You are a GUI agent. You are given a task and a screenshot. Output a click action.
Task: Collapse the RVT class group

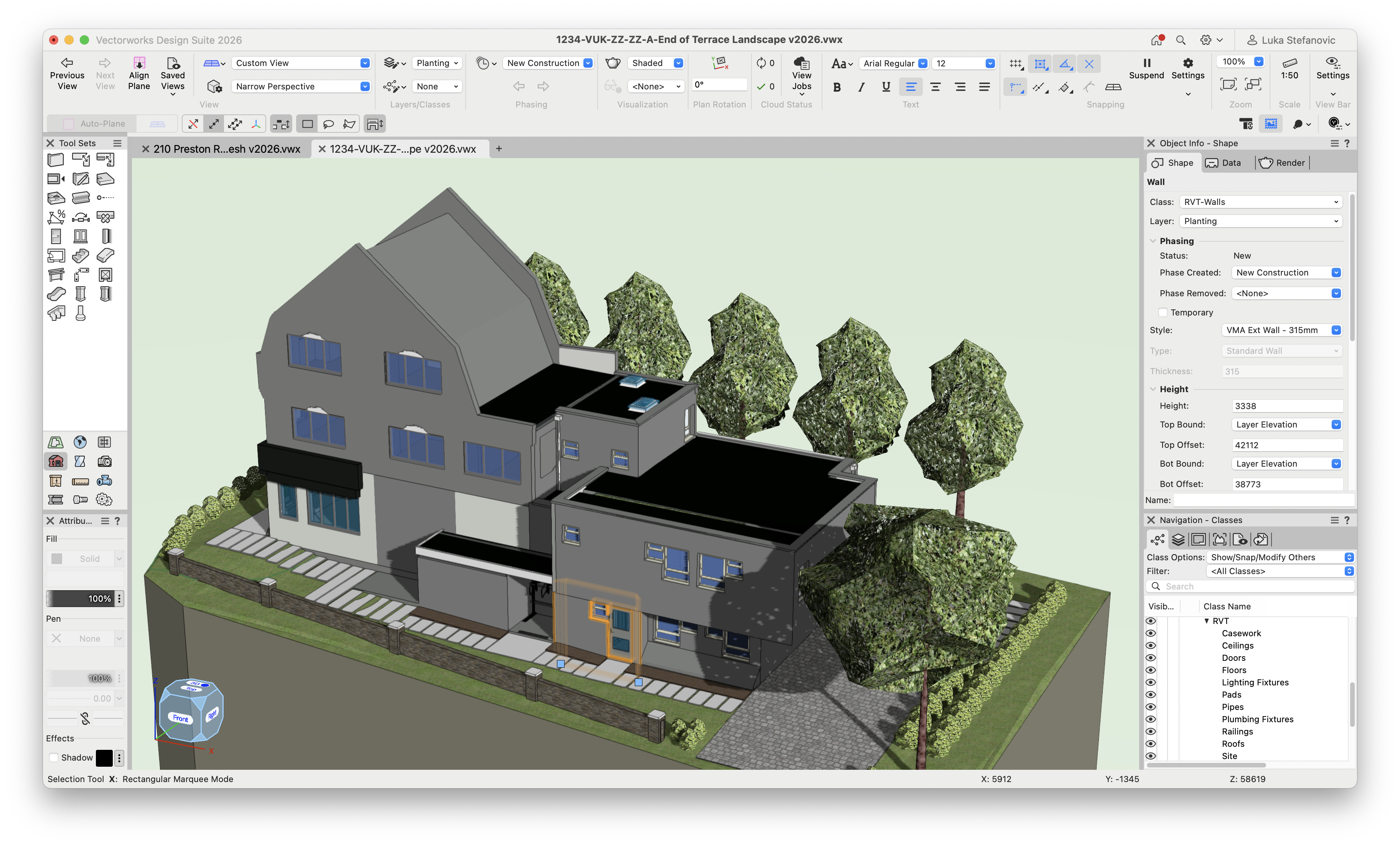(x=1206, y=621)
